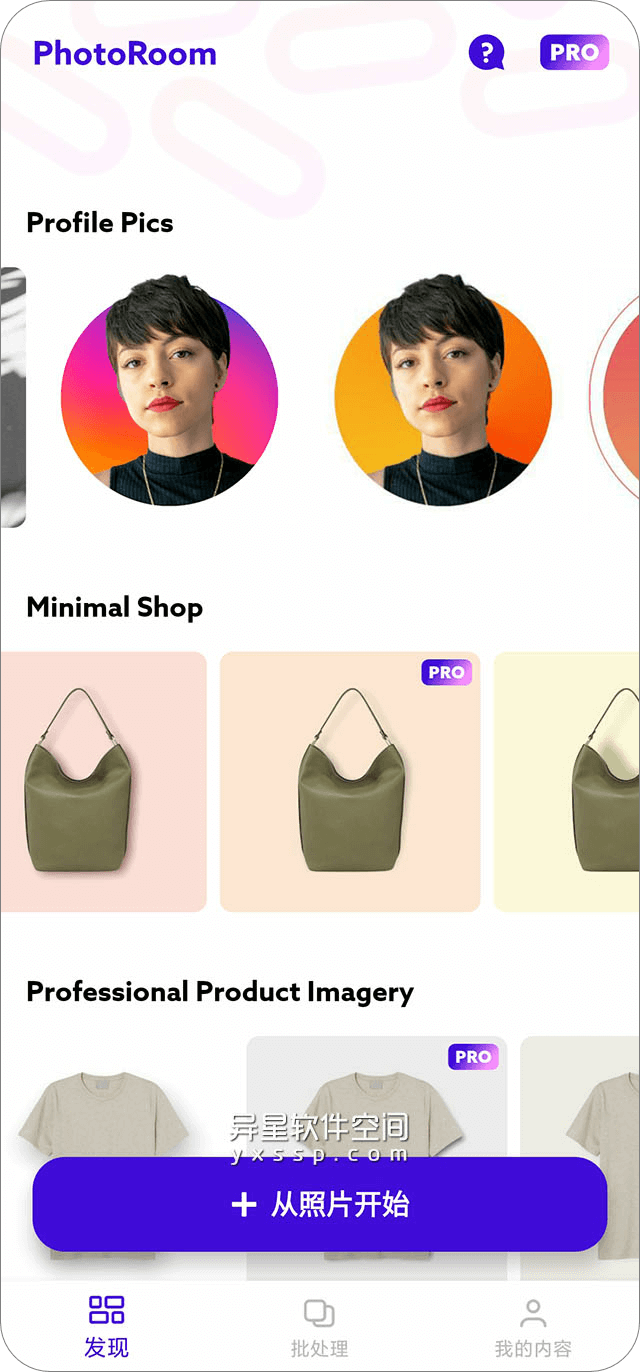Switch to the 批处理 batch tab
This screenshot has width=640, height=1372.
pyautogui.click(x=320, y=1327)
